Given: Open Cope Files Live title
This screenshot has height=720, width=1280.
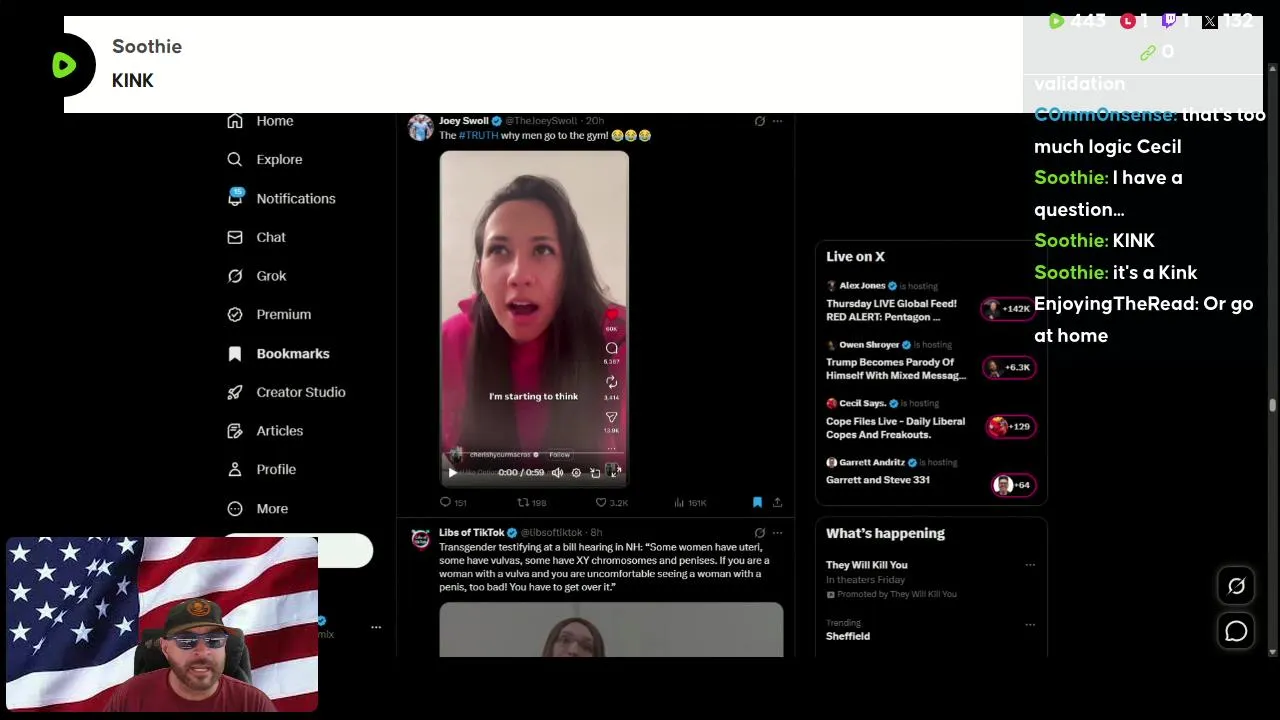Looking at the screenshot, I should (895, 428).
